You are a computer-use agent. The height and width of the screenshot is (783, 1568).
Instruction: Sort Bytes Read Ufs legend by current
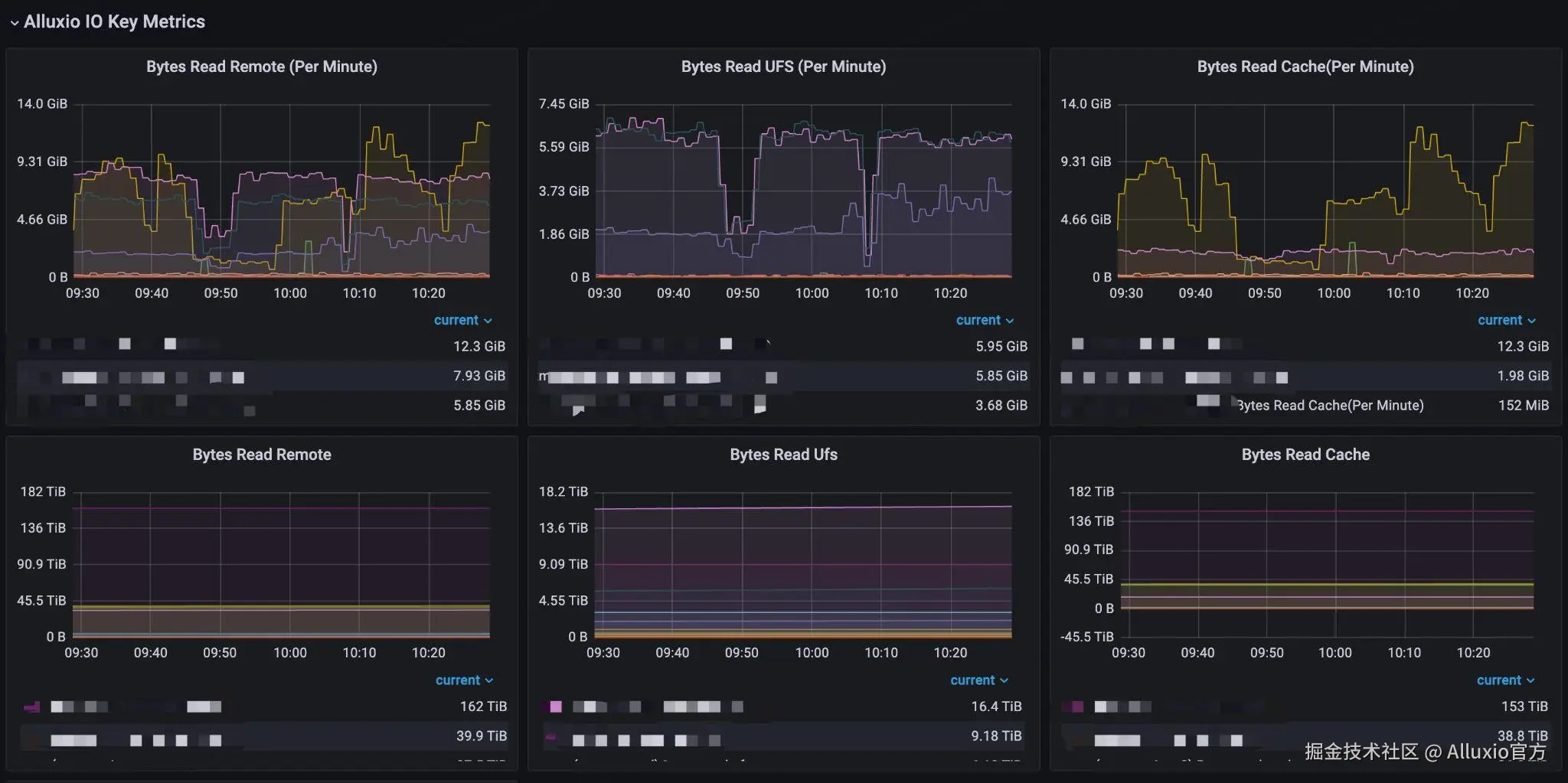979,680
